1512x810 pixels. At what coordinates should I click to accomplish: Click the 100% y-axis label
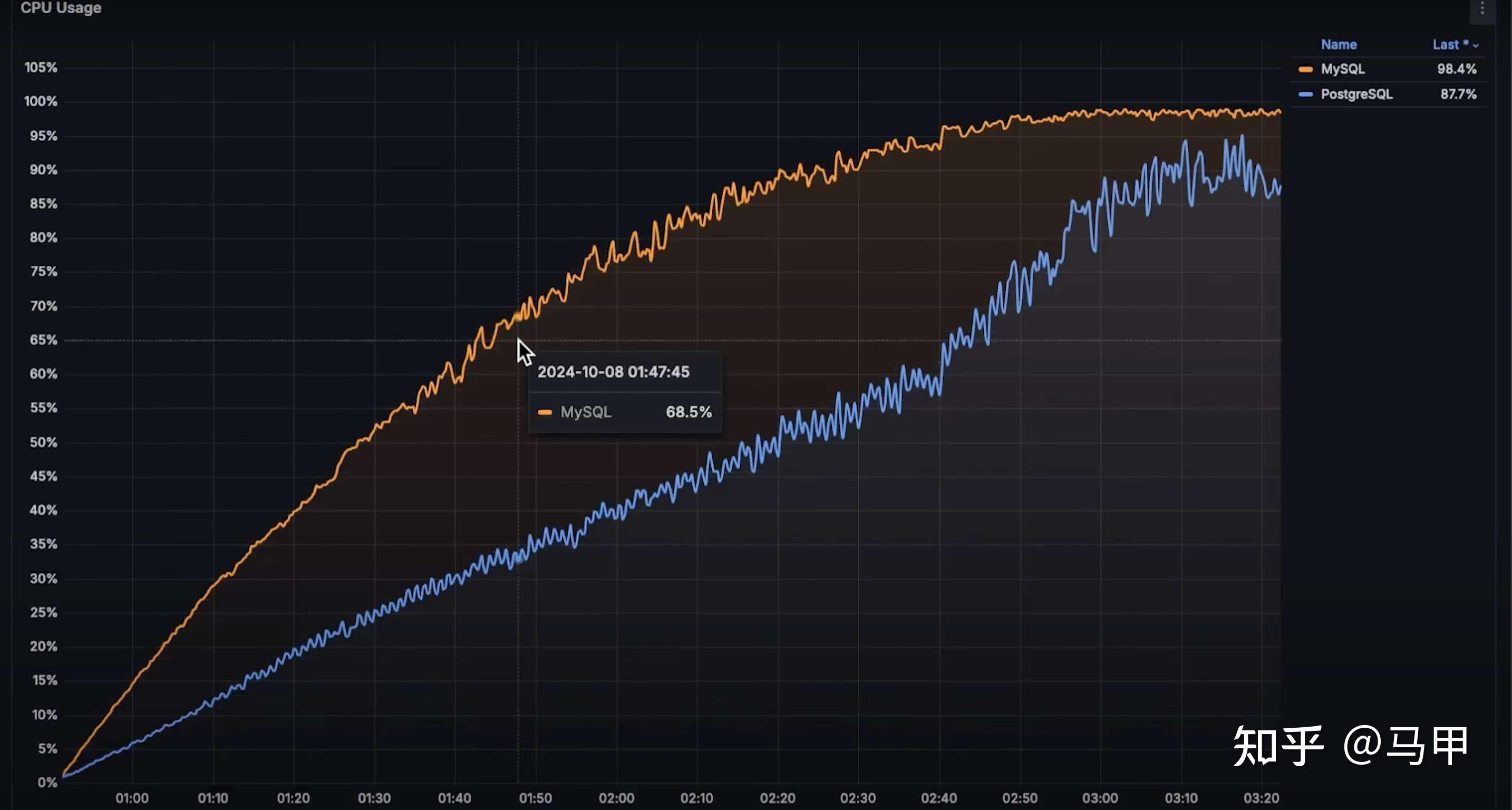41,102
